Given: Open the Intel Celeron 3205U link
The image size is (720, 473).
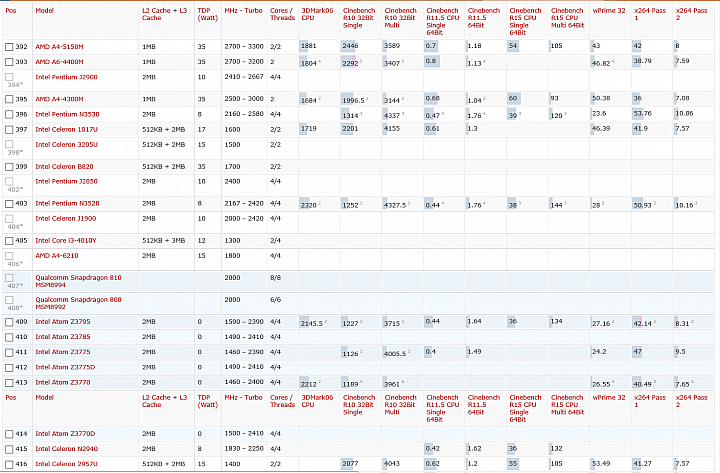Looking at the screenshot, I should point(67,145).
